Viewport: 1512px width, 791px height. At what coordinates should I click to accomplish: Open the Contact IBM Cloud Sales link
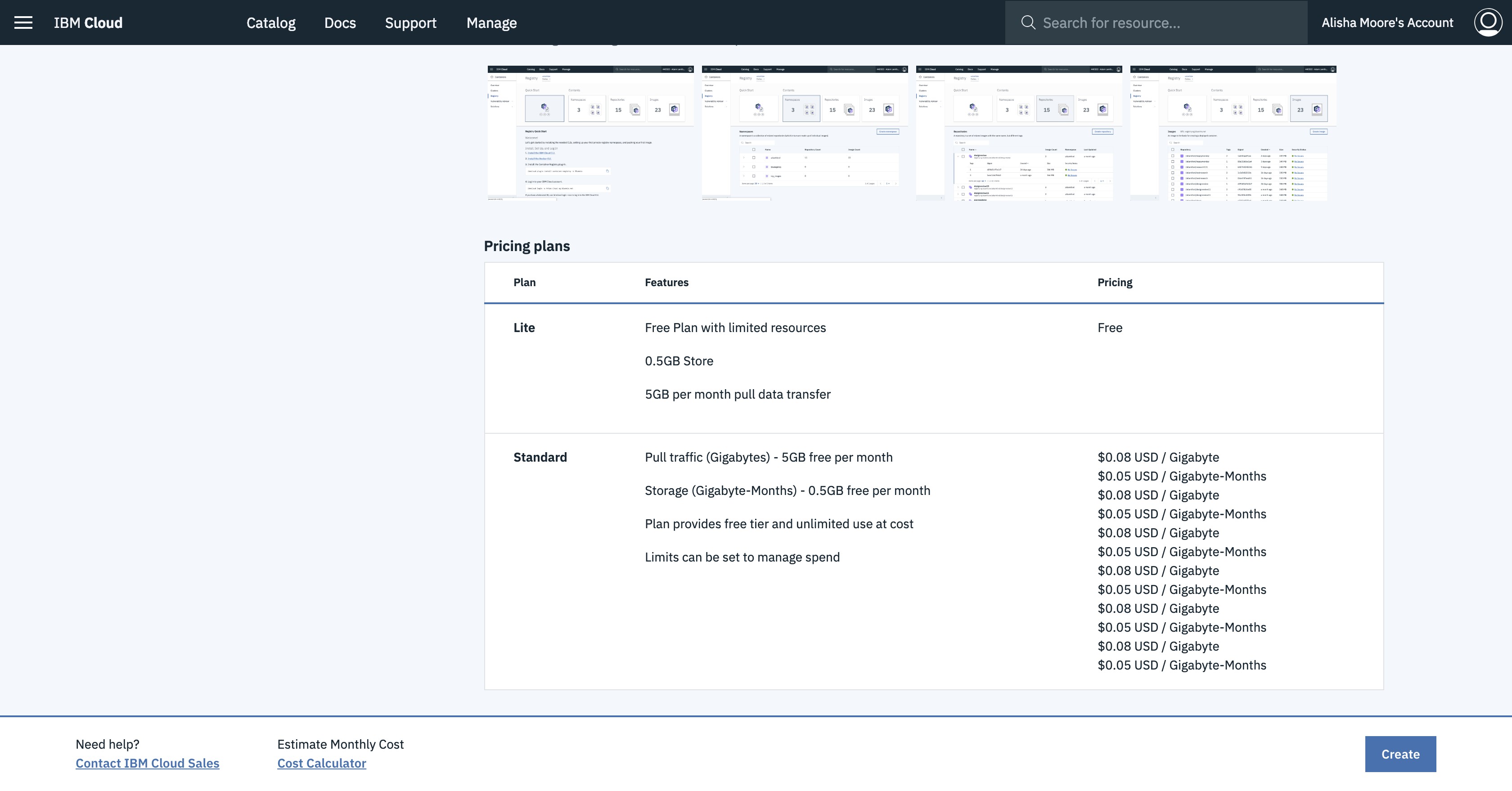tap(147, 763)
